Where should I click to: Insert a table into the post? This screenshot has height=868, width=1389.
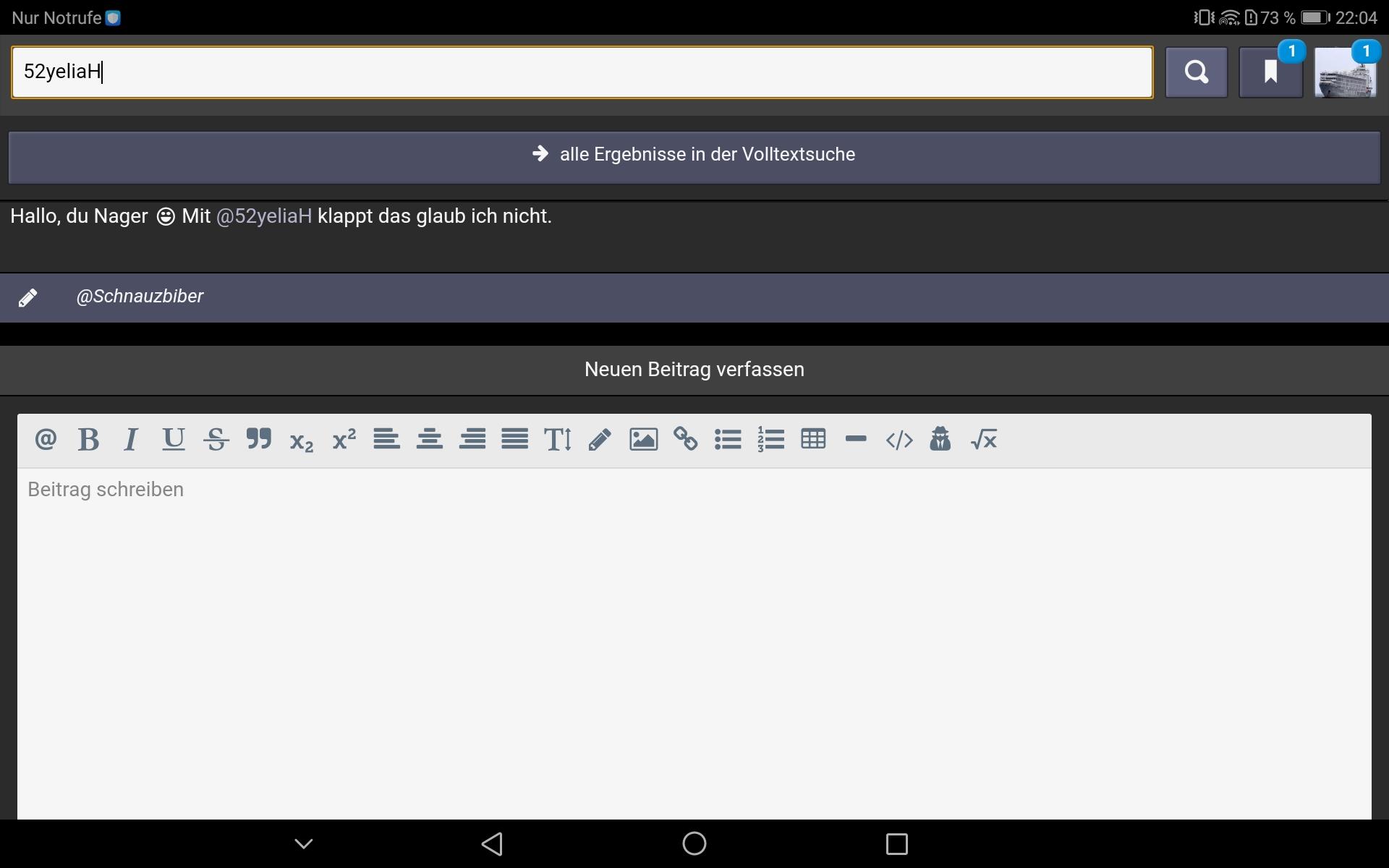(813, 439)
